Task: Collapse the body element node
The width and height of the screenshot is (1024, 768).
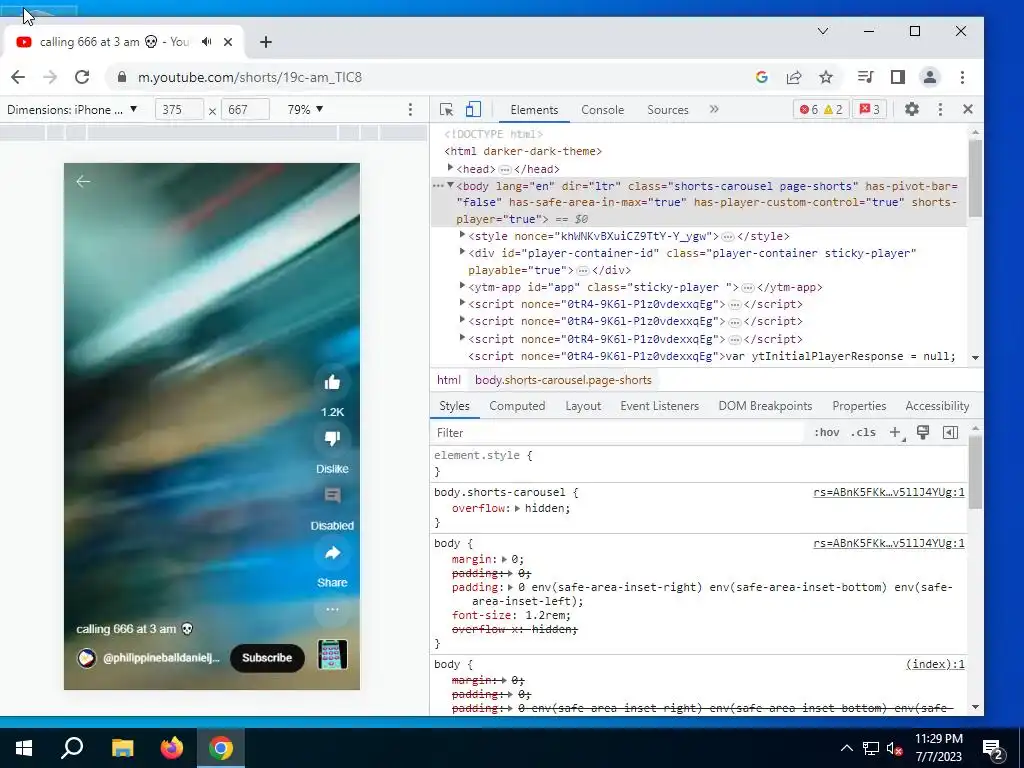Action: point(450,185)
